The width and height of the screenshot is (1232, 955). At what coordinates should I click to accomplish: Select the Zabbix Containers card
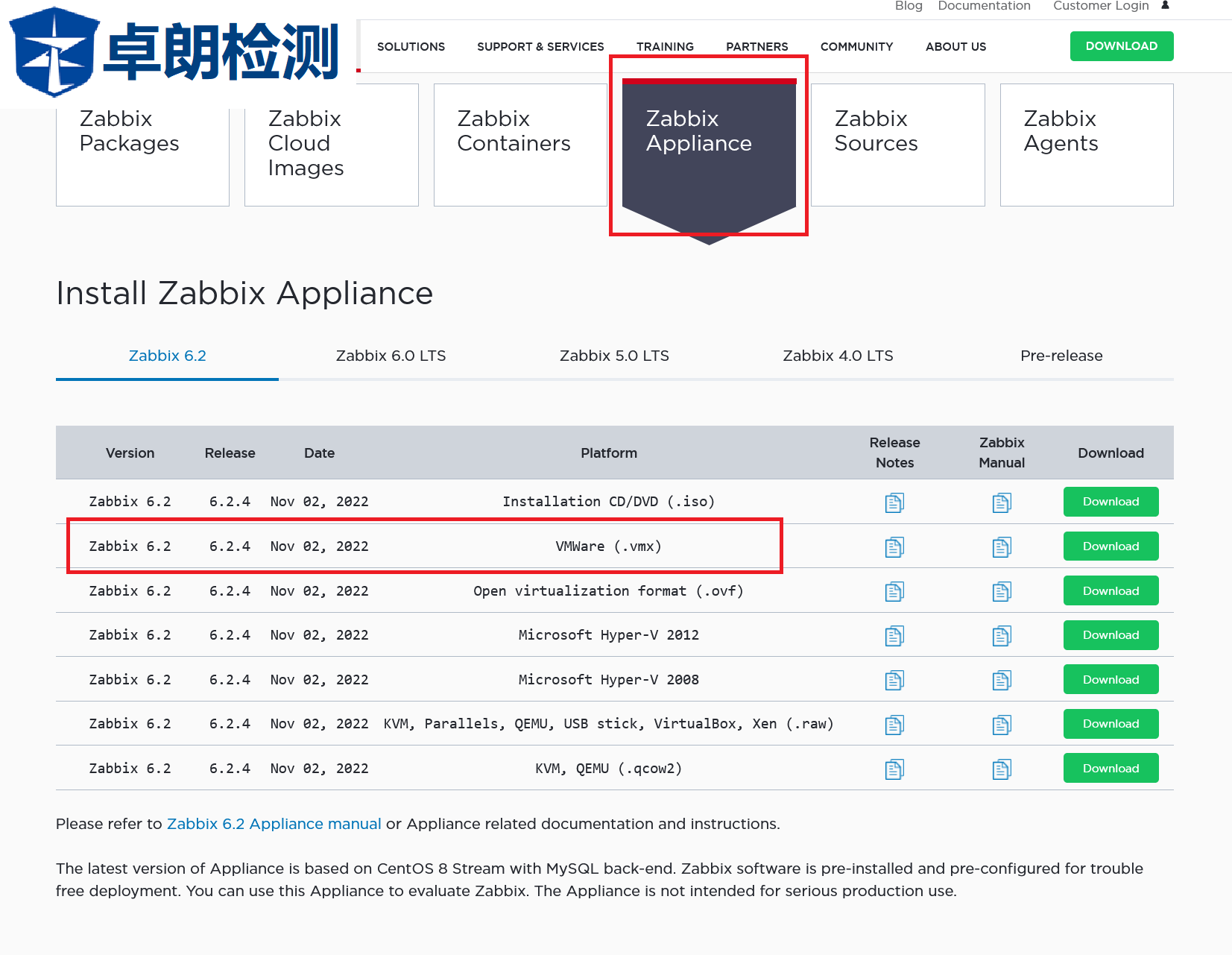pyautogui.click(x=520, y=145)
